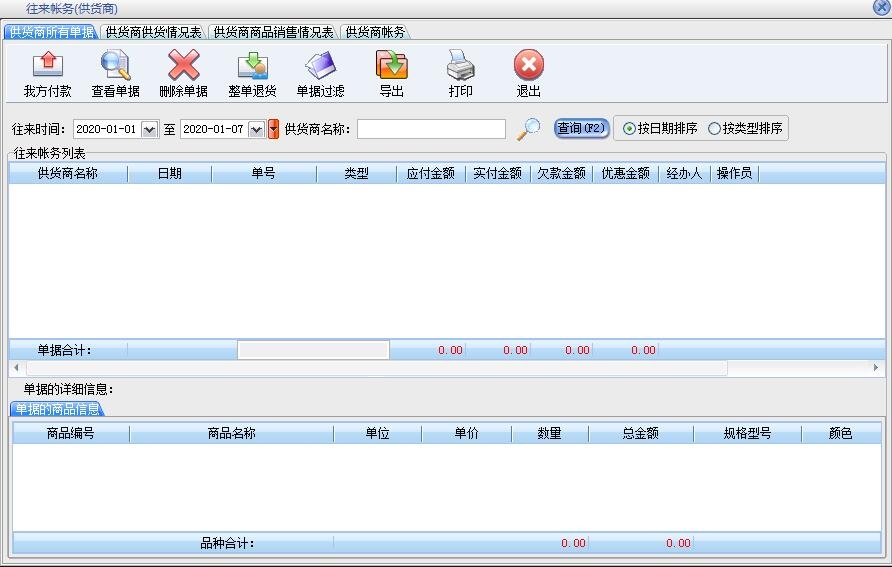
Task: Switch to 供货商所有单据 tab
Action: pos(51,32)
